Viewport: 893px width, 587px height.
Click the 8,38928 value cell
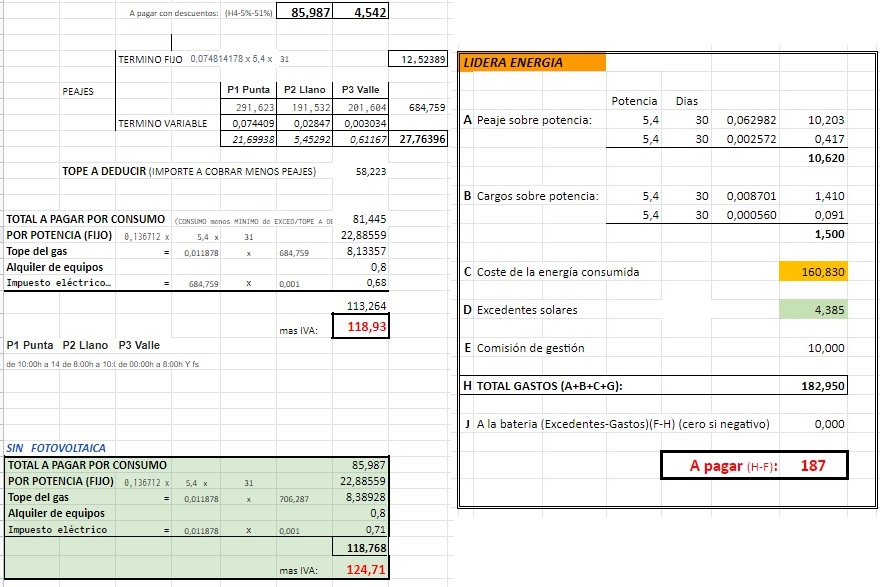pyautogui.click(x=361, y=497)
